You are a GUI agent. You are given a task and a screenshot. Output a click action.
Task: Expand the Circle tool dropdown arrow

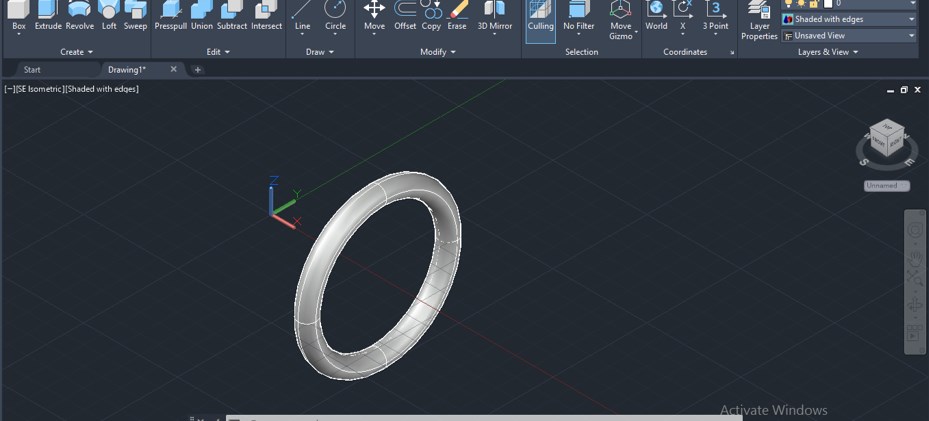(335, 34)
